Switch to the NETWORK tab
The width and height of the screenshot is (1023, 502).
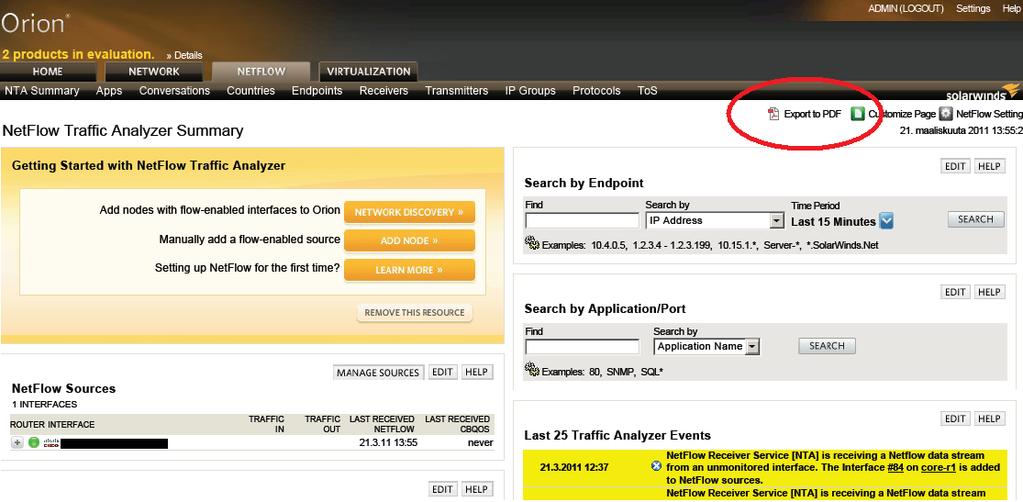pyautogui.click(x=154, y=71)
